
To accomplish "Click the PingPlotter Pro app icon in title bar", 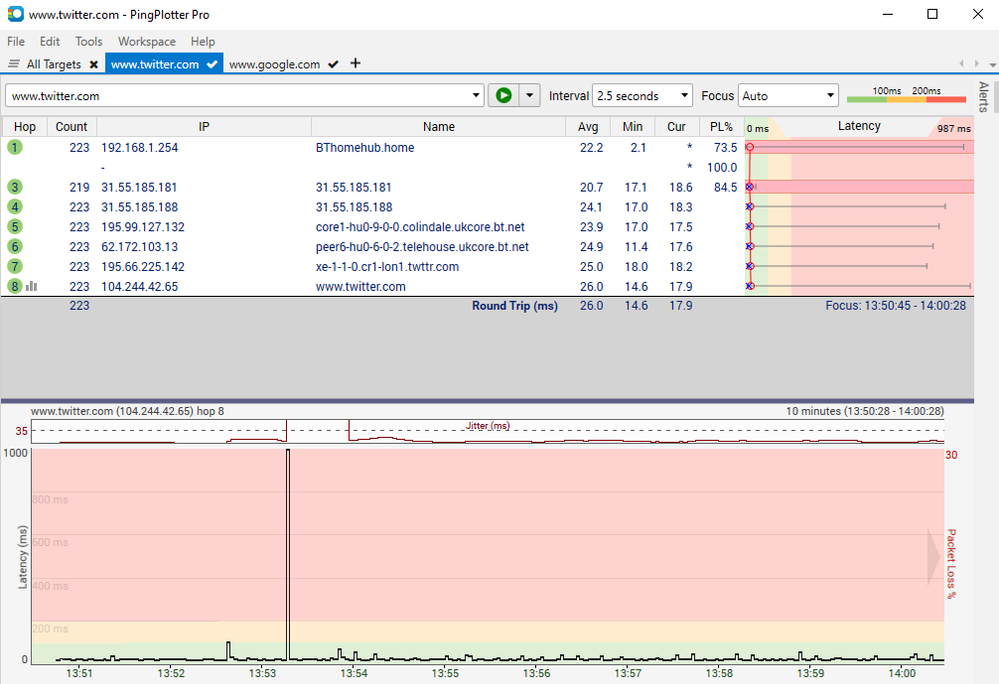I will click(x=15, y=14).
